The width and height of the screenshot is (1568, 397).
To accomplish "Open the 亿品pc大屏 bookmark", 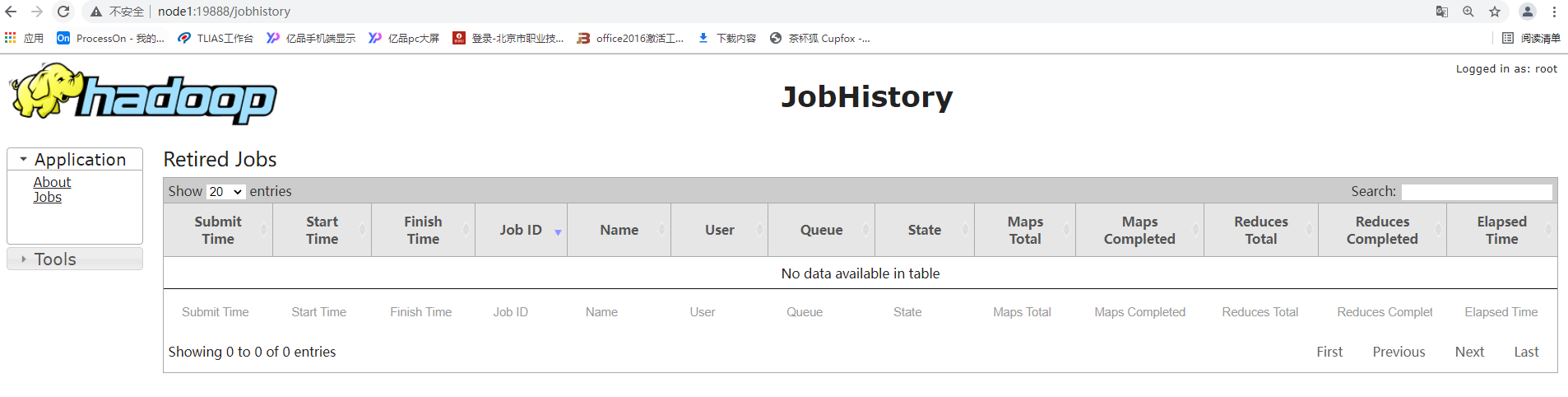I will tap(404, 38).
